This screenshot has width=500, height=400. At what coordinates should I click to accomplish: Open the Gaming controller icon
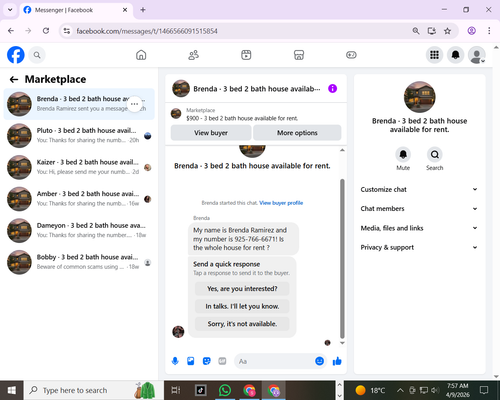[x=351, y=55]
